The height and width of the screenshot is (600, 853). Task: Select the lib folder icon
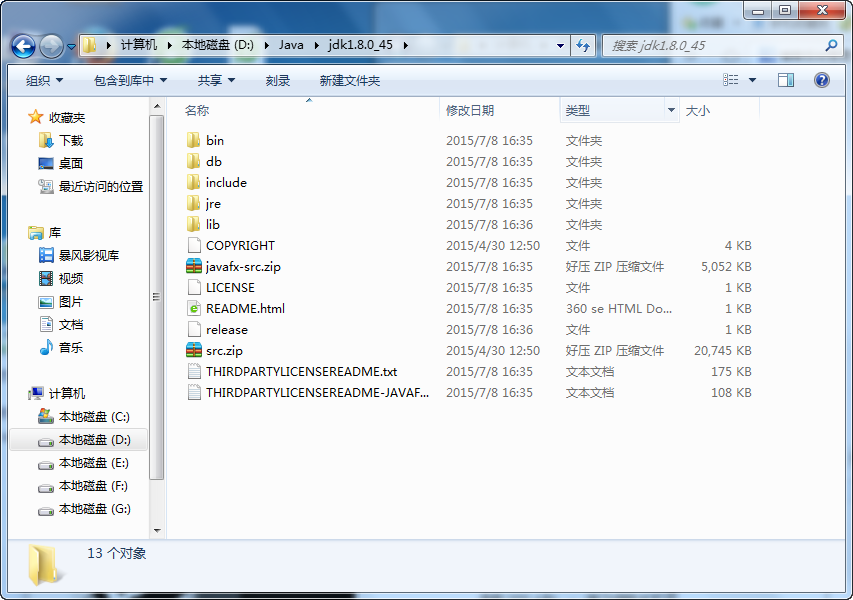(194, 224)
